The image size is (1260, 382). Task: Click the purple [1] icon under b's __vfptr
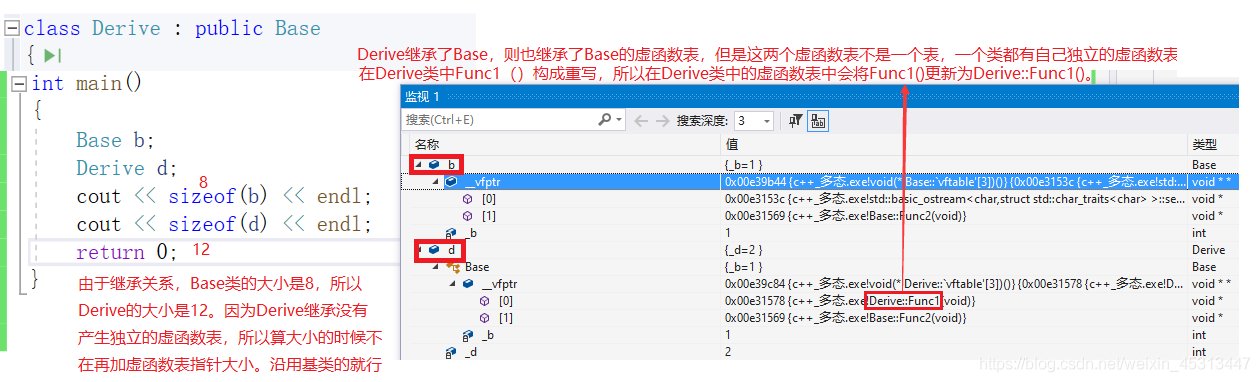tap(468, 216)
